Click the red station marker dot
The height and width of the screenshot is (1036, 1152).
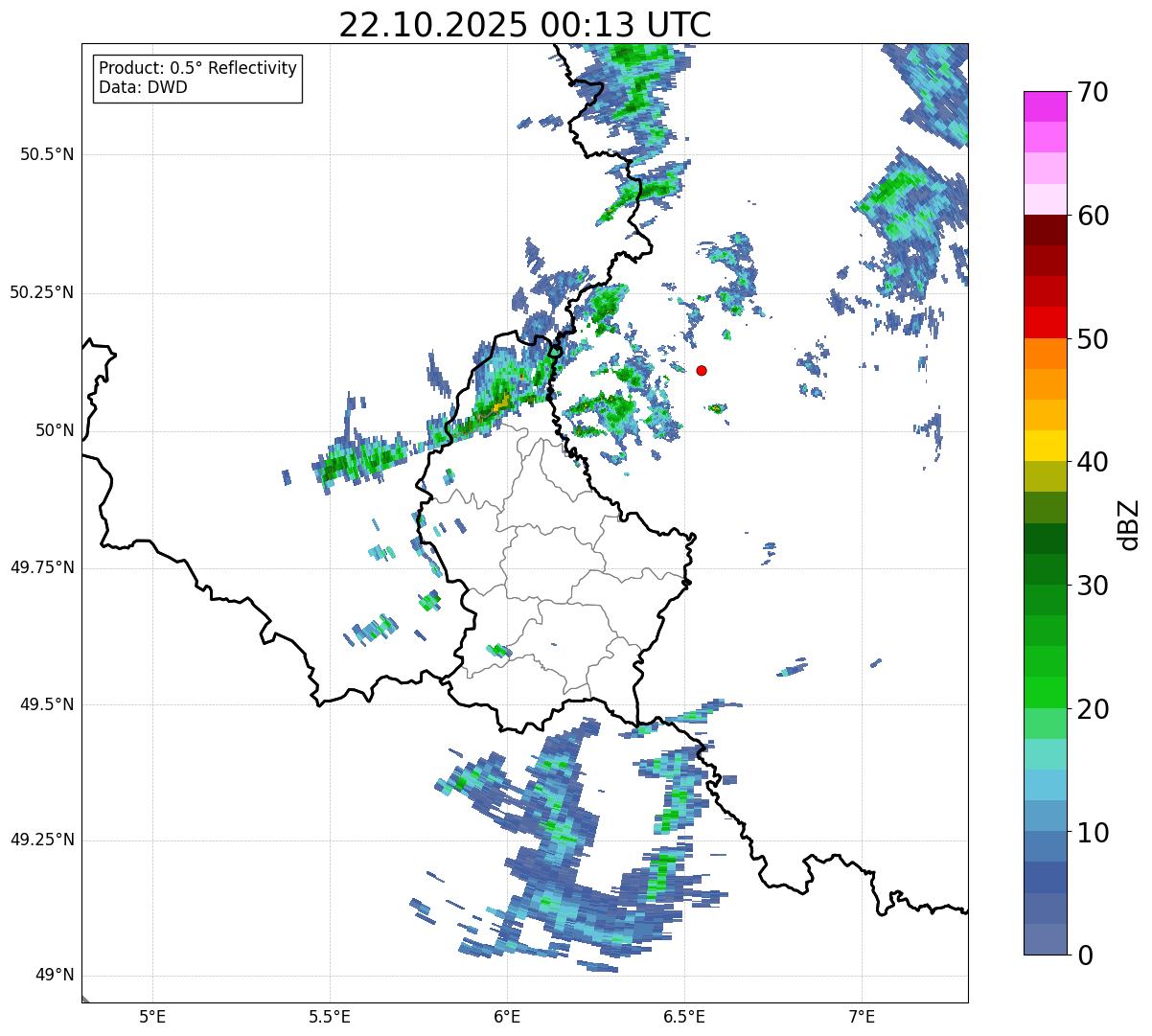(x=702, y=370)
